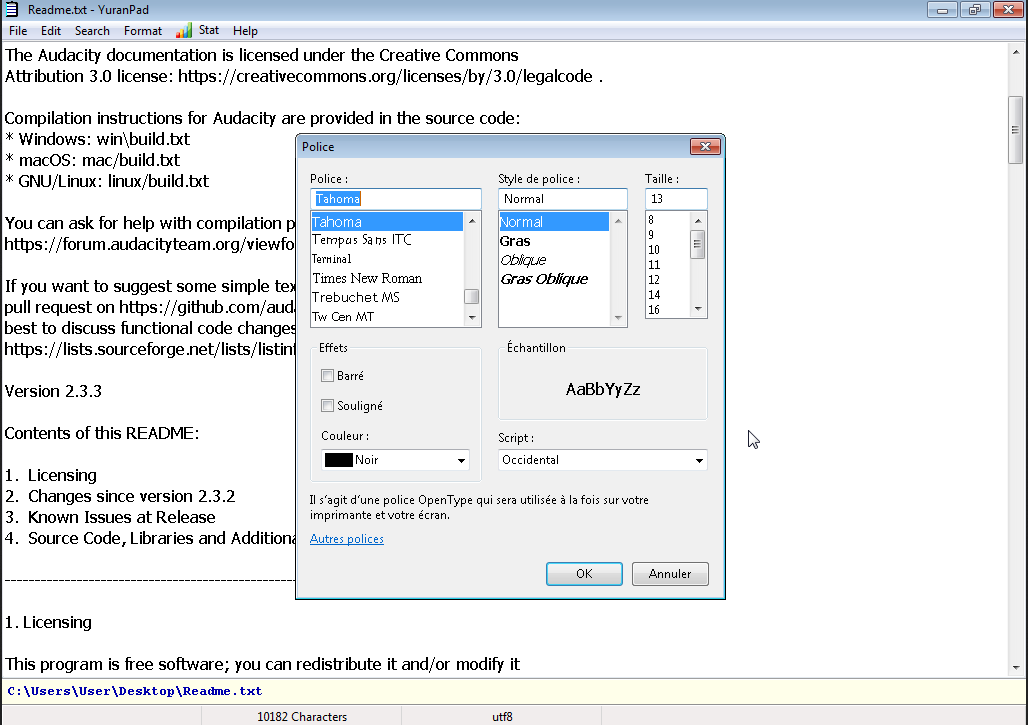Select Oblique font style

(x=554, y=260)
